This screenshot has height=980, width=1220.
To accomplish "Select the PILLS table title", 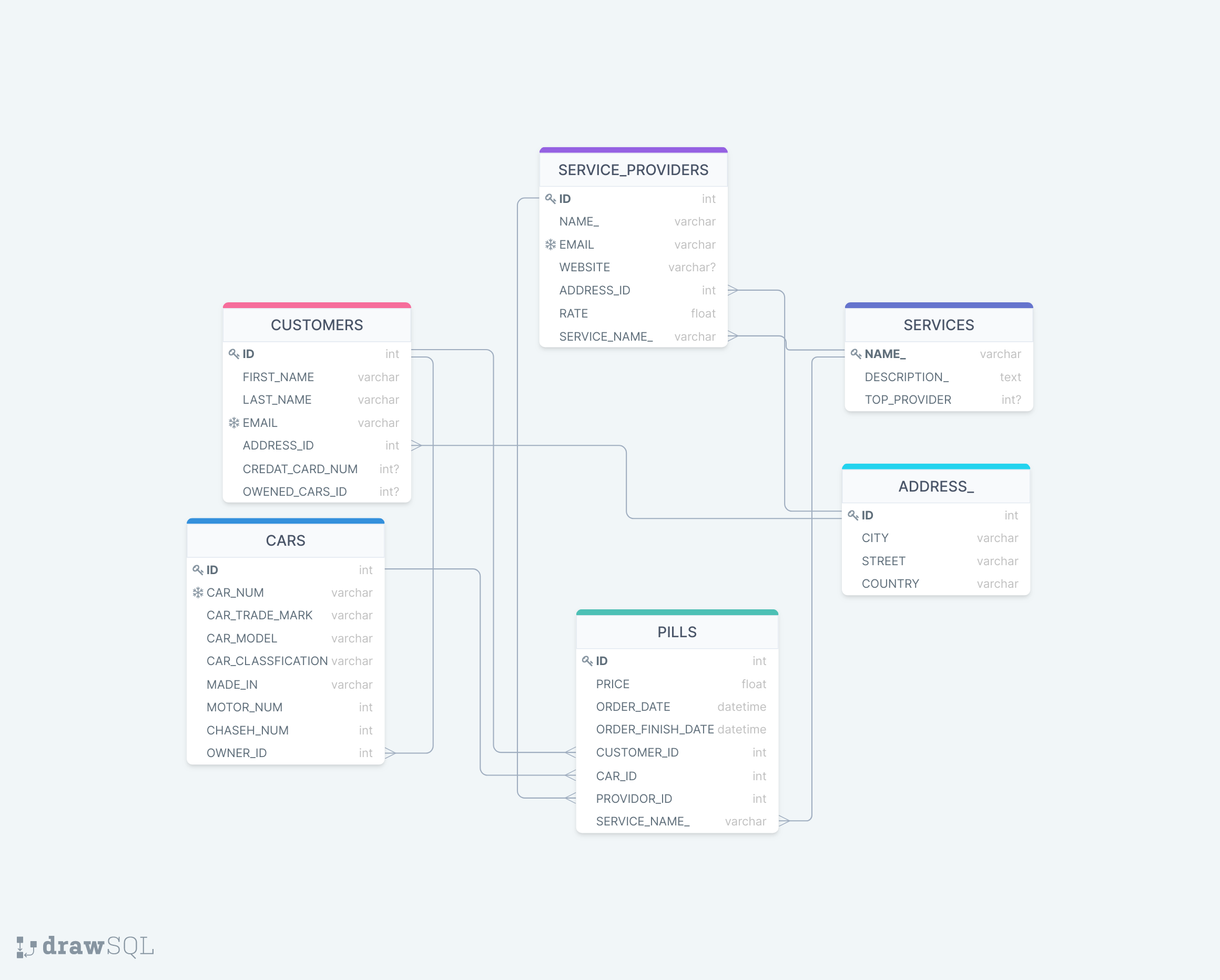I will [676, 631].
